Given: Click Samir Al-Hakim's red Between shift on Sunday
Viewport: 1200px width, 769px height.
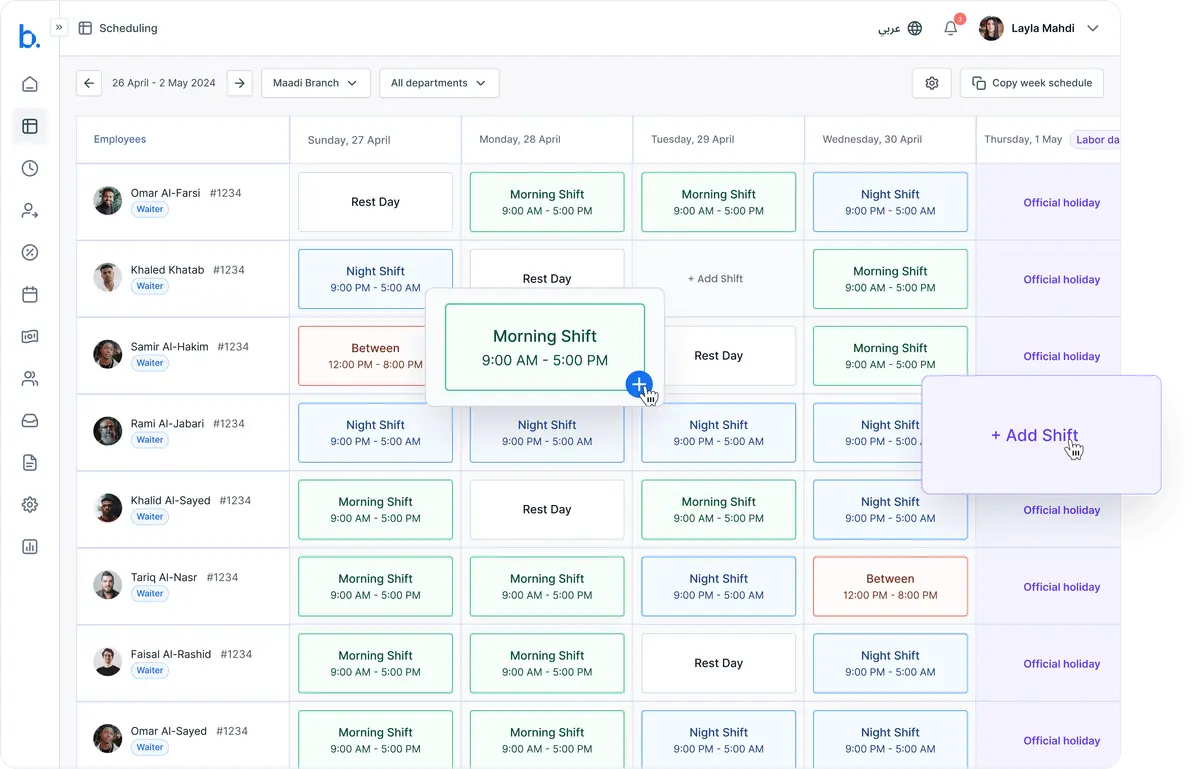Looking at the screenshot, I should click(375, 356).
